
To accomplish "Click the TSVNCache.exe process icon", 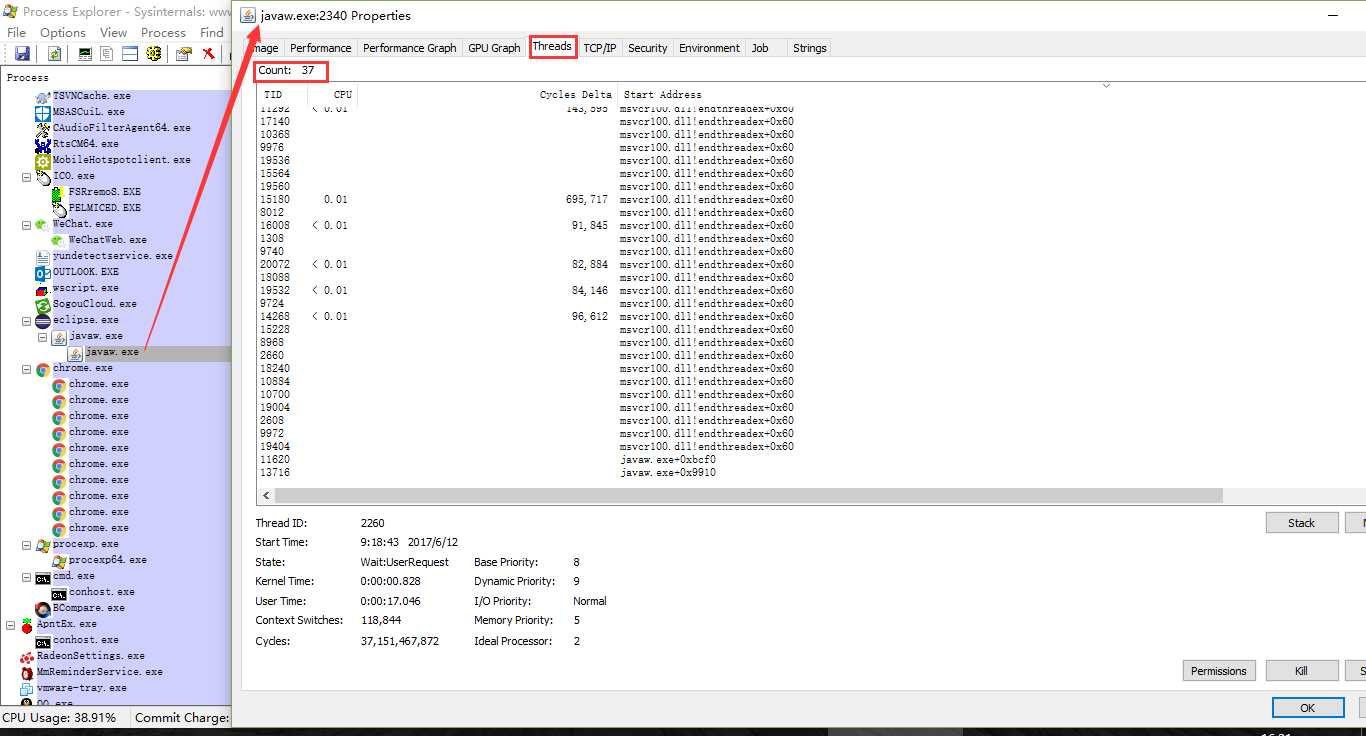I will (43, 96).
